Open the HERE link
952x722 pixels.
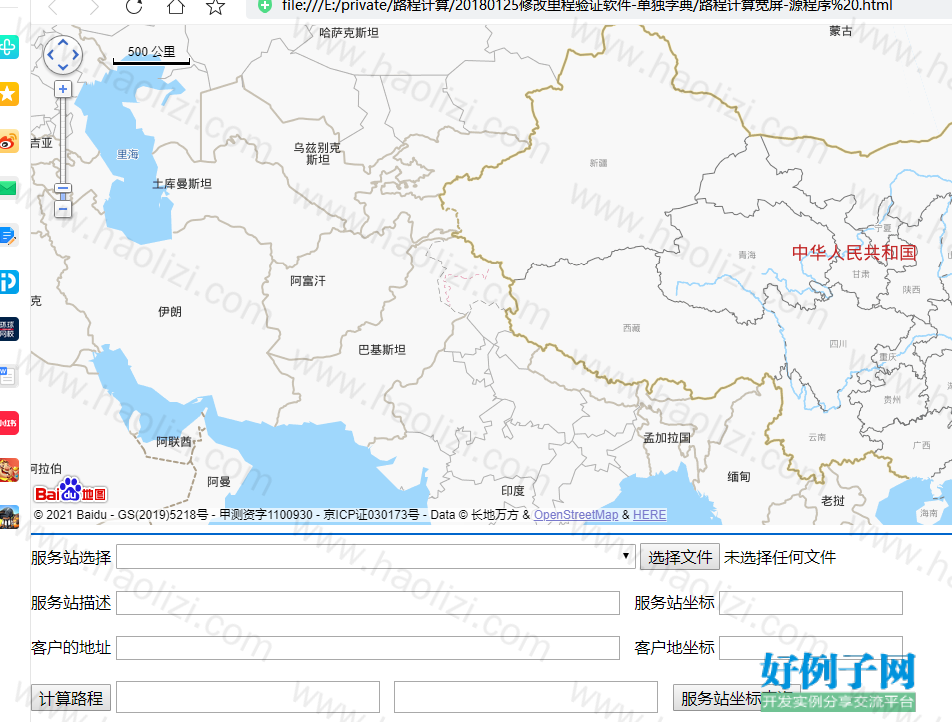pos(649,515)
